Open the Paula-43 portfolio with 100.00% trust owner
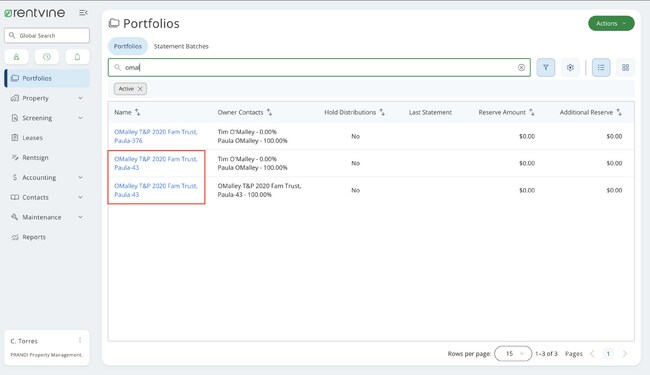650x375 pixels. pyautogui.click(x=156, y=190)
